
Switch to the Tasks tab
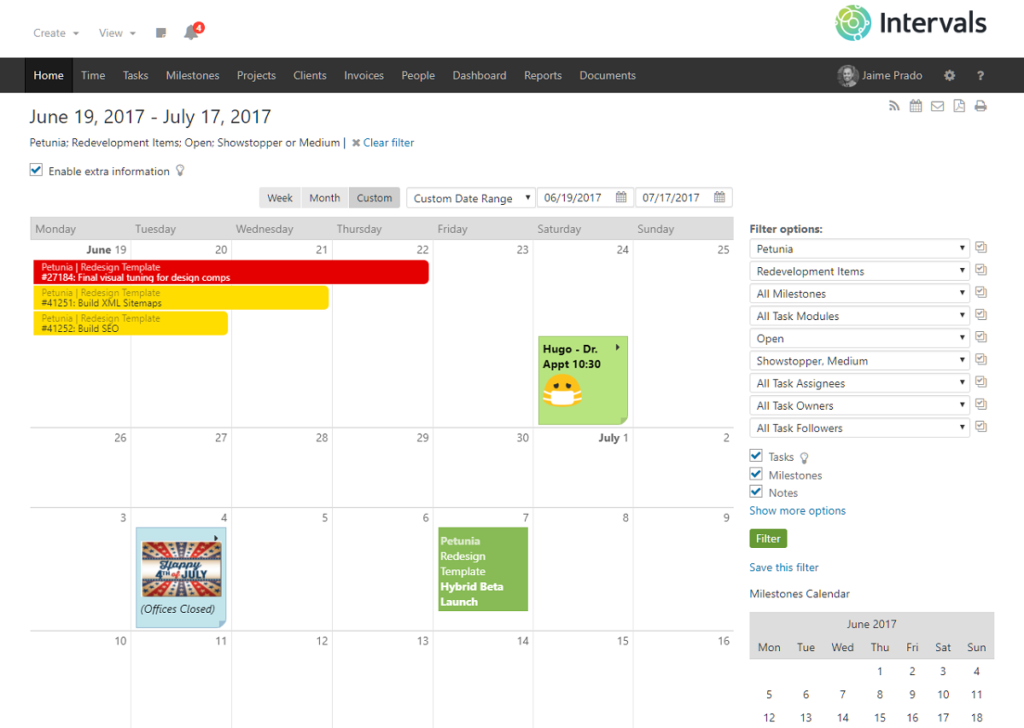pos(135,75)
